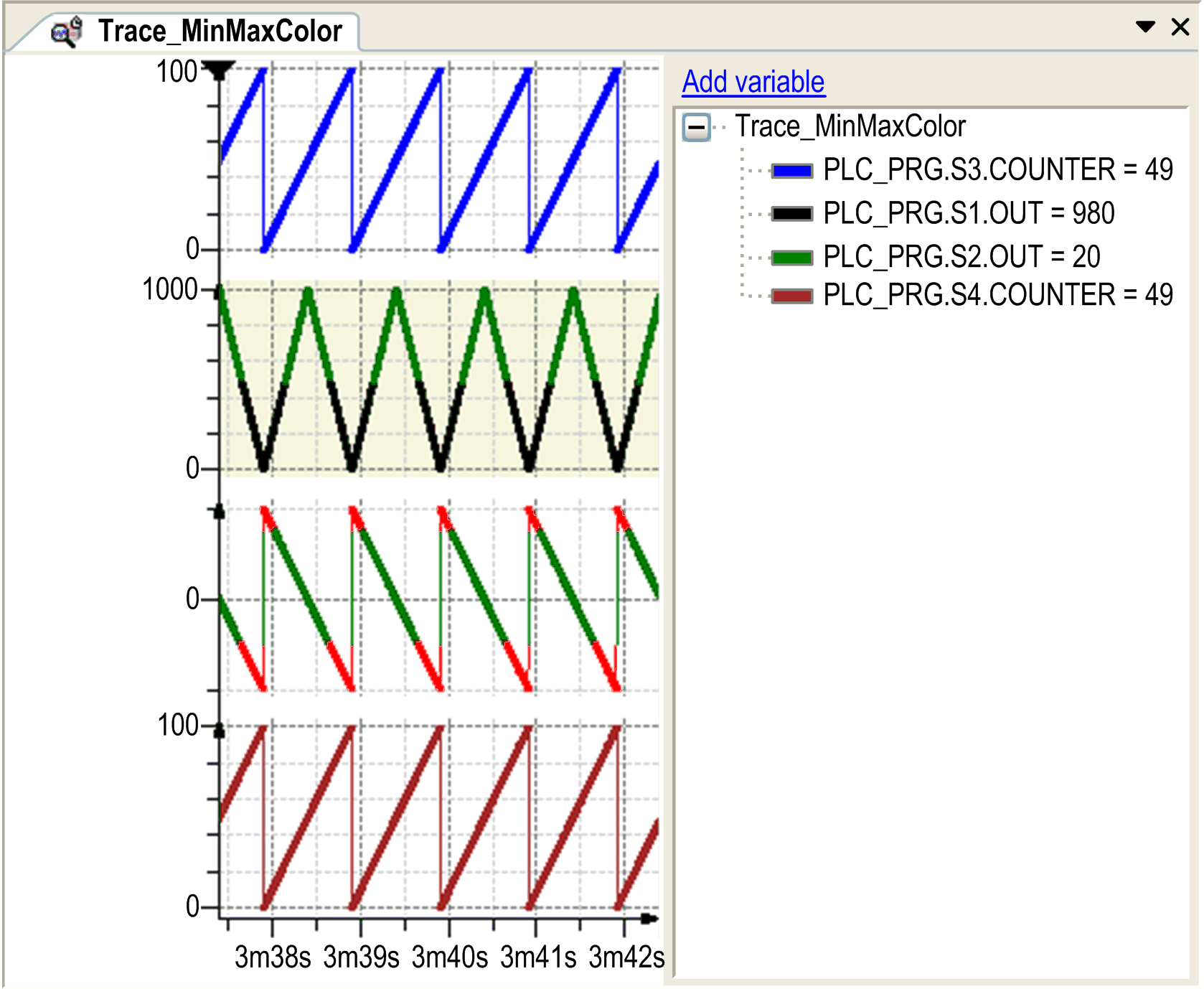
Task: Open the tab list dropdown arrow
Action: click(1145, 27)
